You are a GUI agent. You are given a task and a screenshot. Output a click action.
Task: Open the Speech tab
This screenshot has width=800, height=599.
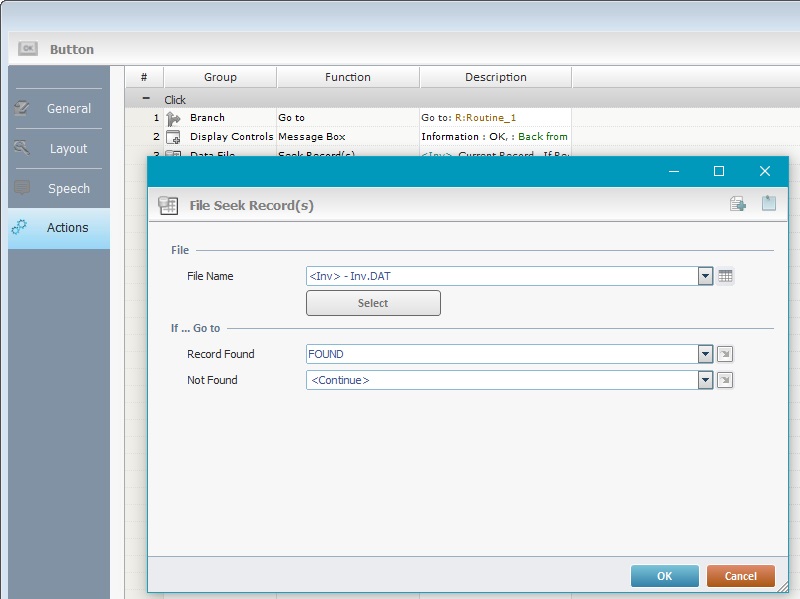59,189
